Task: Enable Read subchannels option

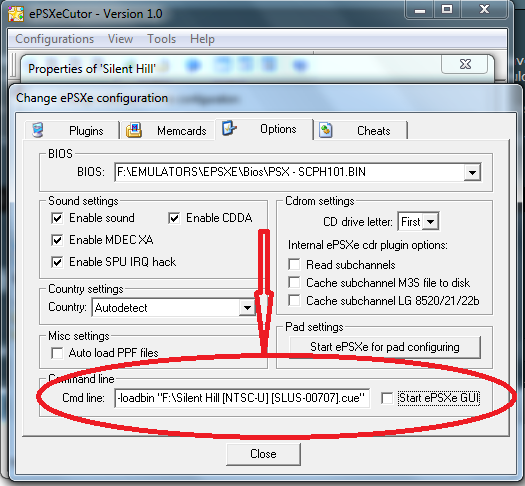Action: 294,264
